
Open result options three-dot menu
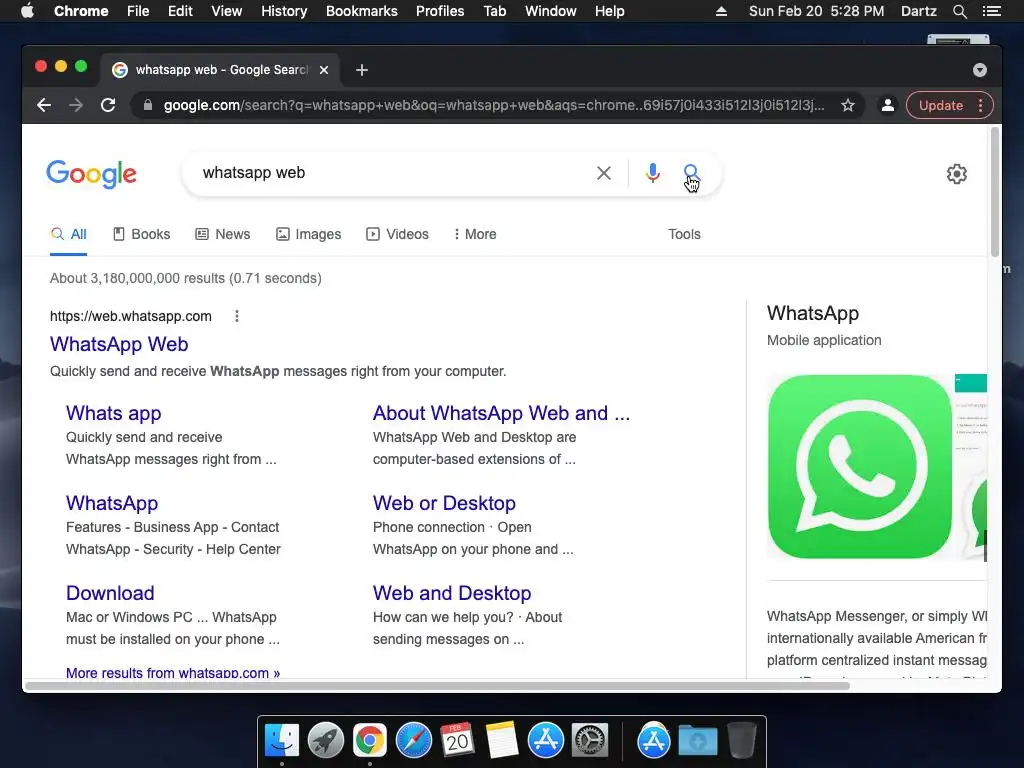click(236, 316)
